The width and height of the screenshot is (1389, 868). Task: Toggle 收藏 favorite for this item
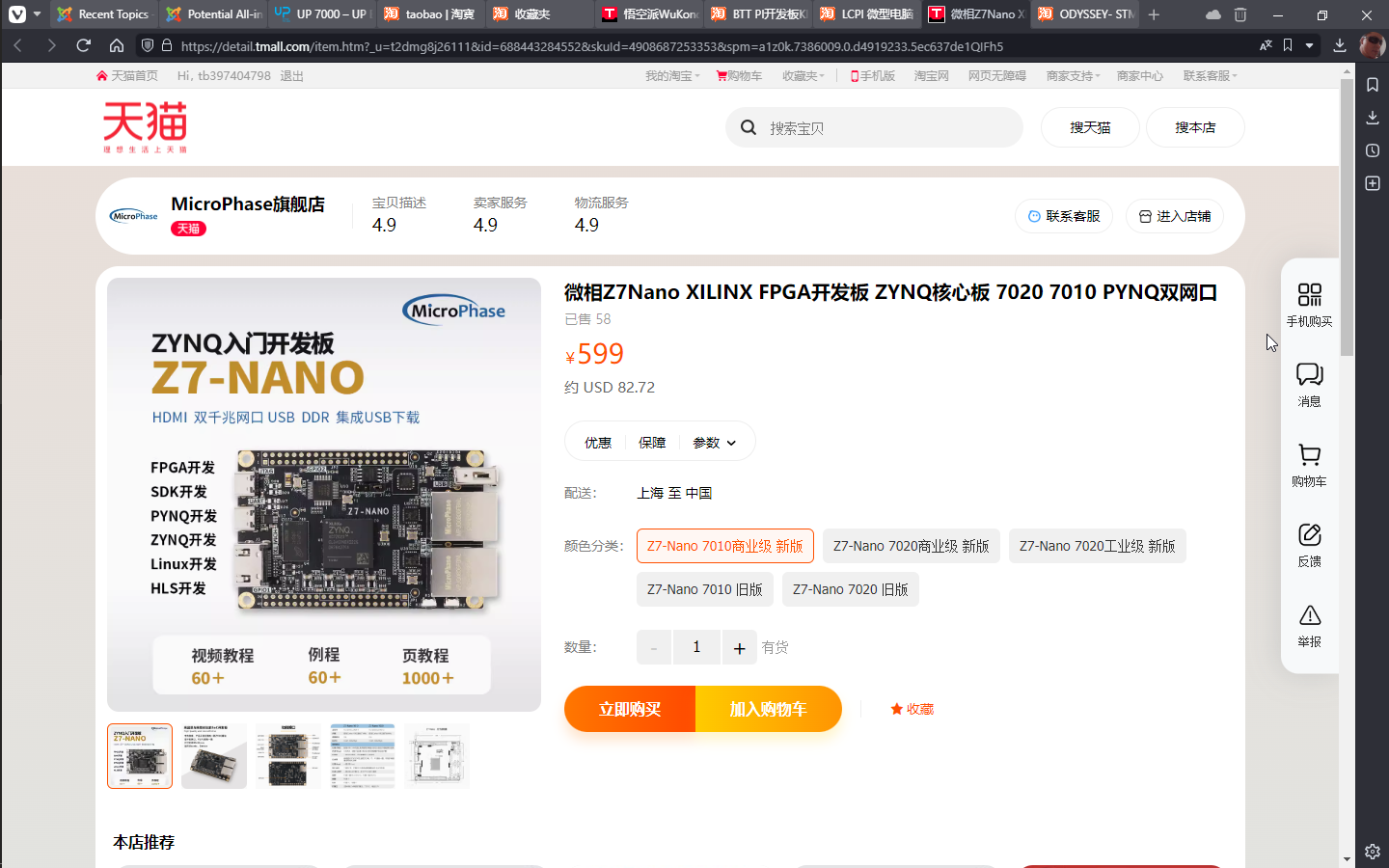coord(912,709)
